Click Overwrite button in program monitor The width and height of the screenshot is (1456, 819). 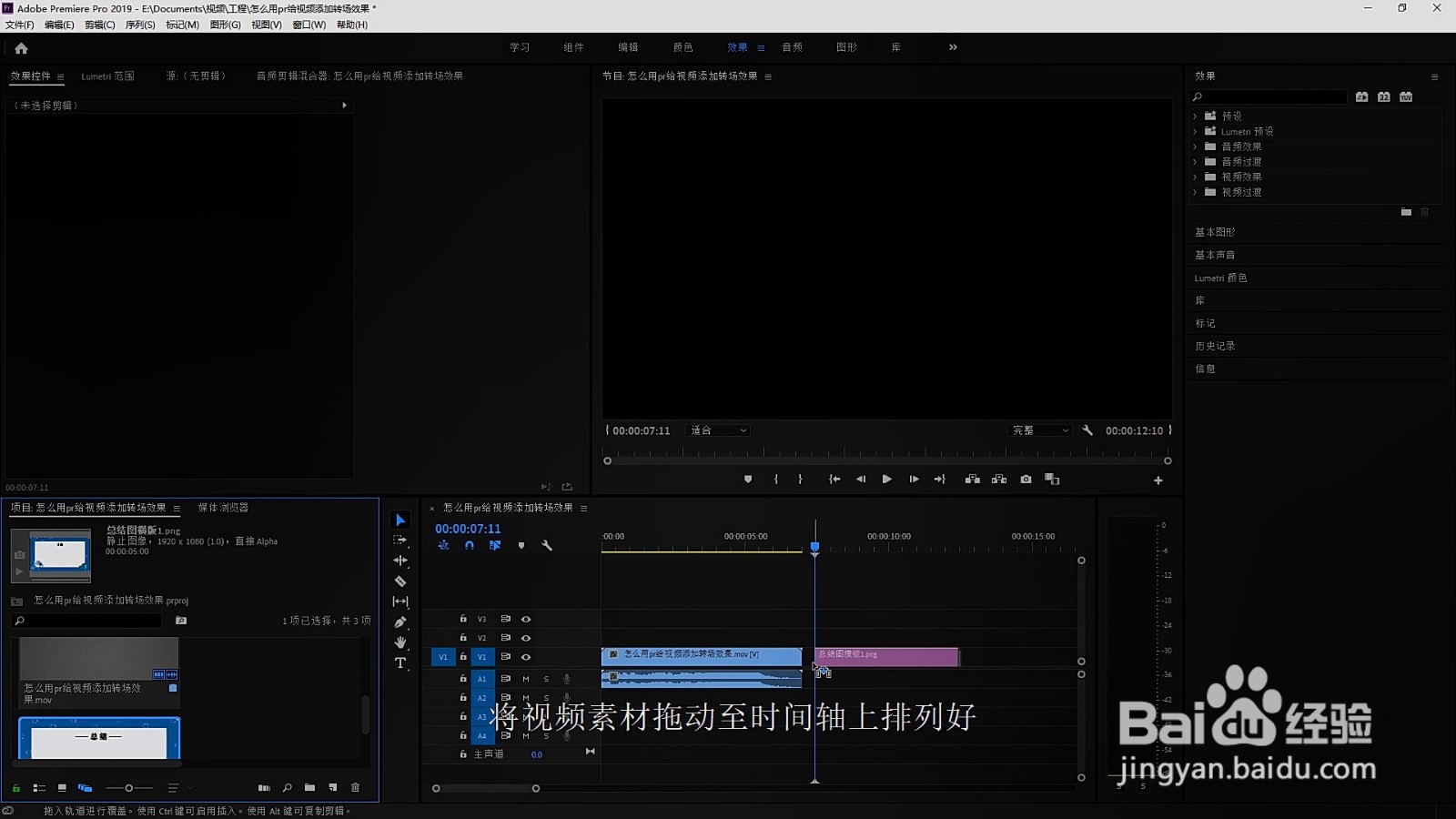pyautogui.click(x=999, y=480)
